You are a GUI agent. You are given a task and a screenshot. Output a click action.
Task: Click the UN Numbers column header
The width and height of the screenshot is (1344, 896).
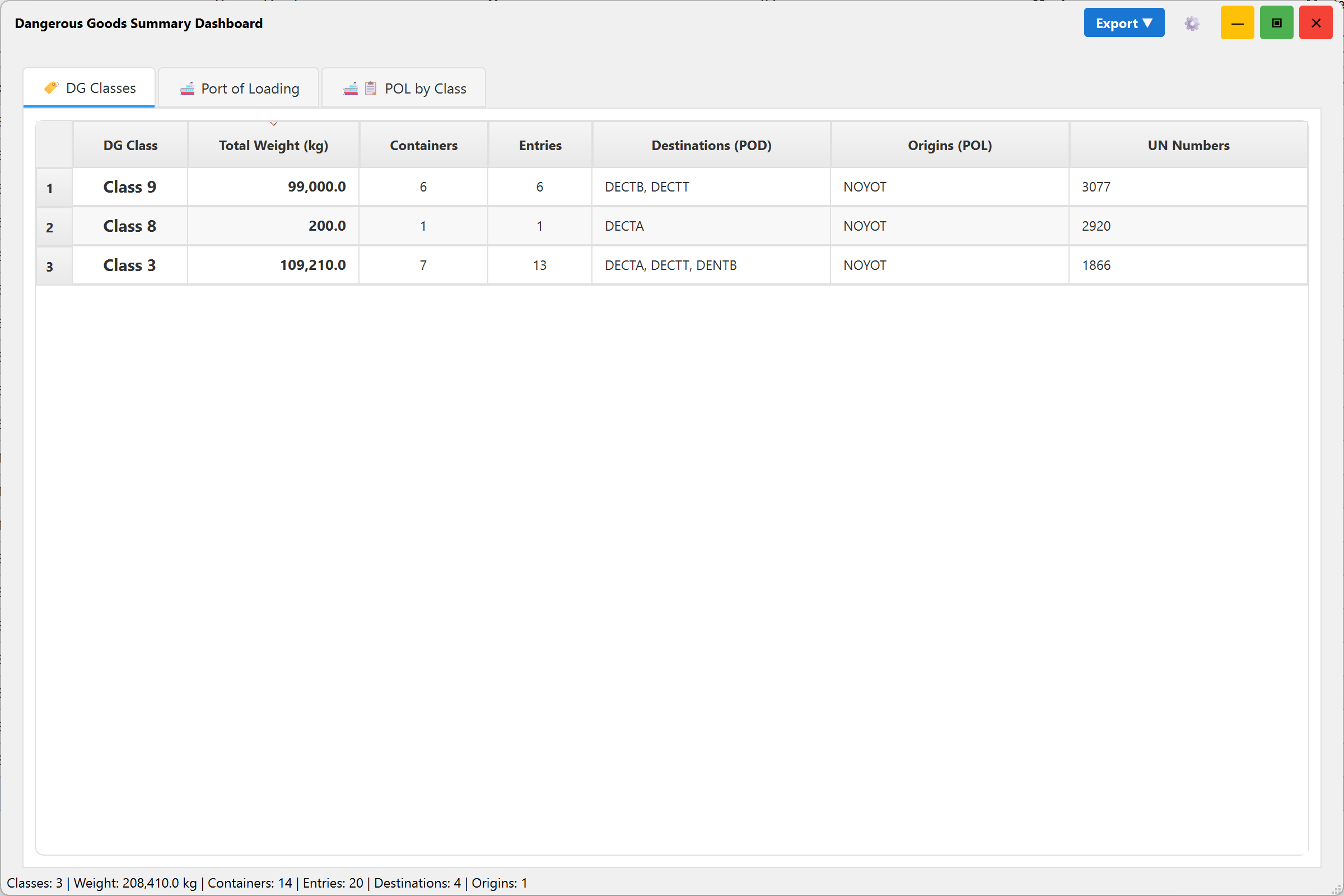pyautogui.click(x=1188, y=145)
